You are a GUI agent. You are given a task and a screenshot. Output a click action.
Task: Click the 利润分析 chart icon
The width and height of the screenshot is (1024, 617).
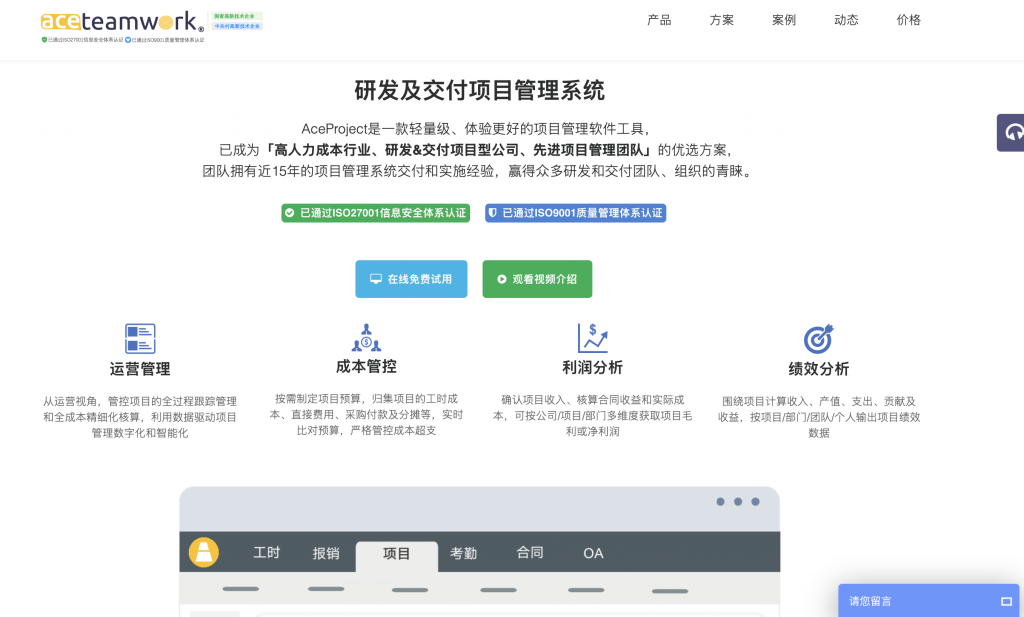[592, 338]
